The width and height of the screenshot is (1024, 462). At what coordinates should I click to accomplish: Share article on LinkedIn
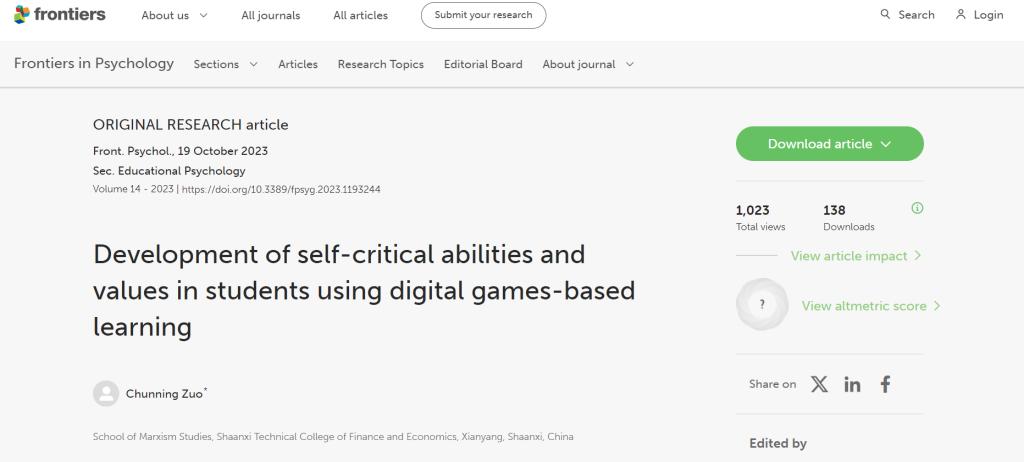[x=852, y=384]
